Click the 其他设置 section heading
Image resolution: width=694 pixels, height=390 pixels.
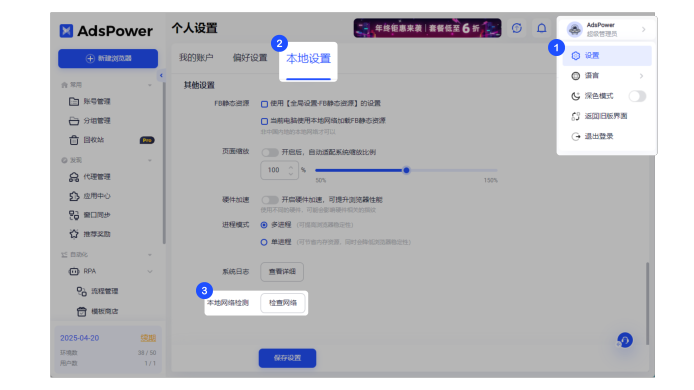[199, 85]
